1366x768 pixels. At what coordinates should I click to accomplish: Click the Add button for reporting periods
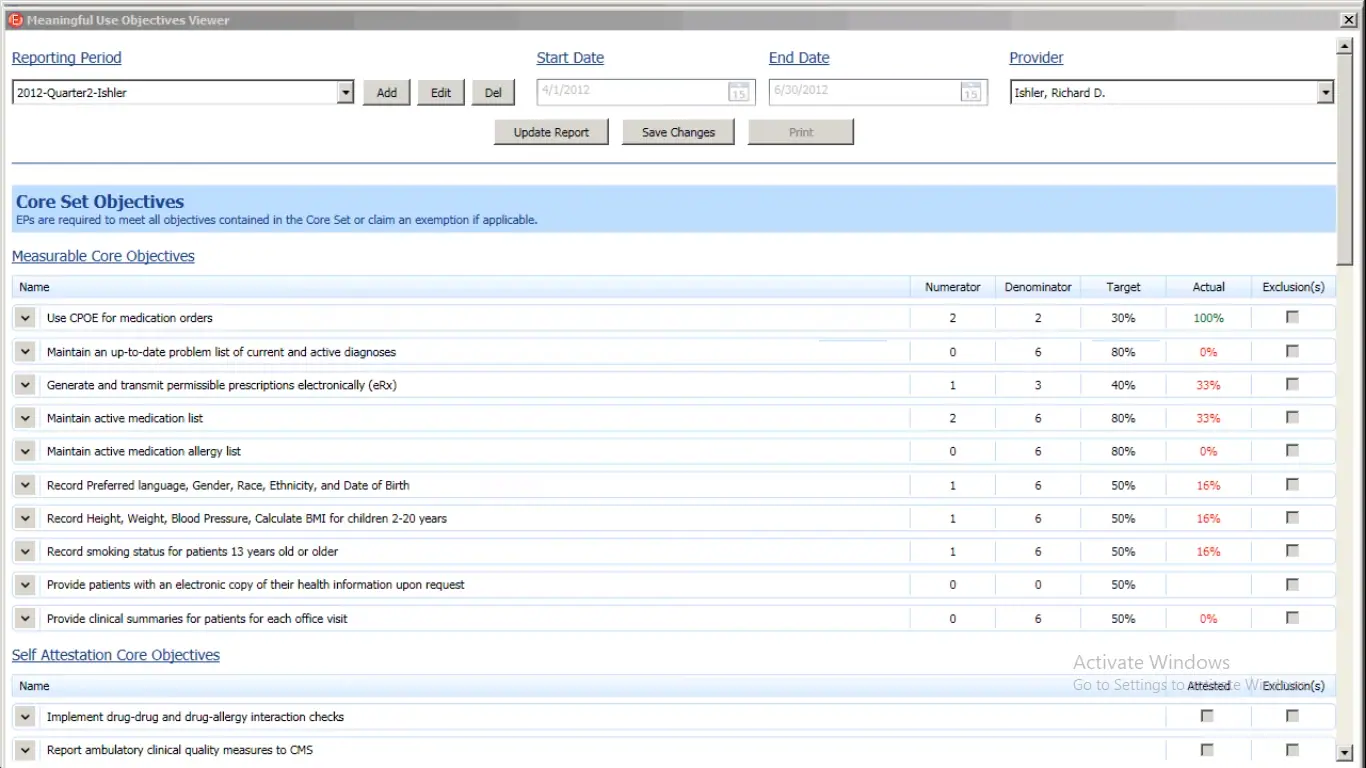click(x=386, y=92)
